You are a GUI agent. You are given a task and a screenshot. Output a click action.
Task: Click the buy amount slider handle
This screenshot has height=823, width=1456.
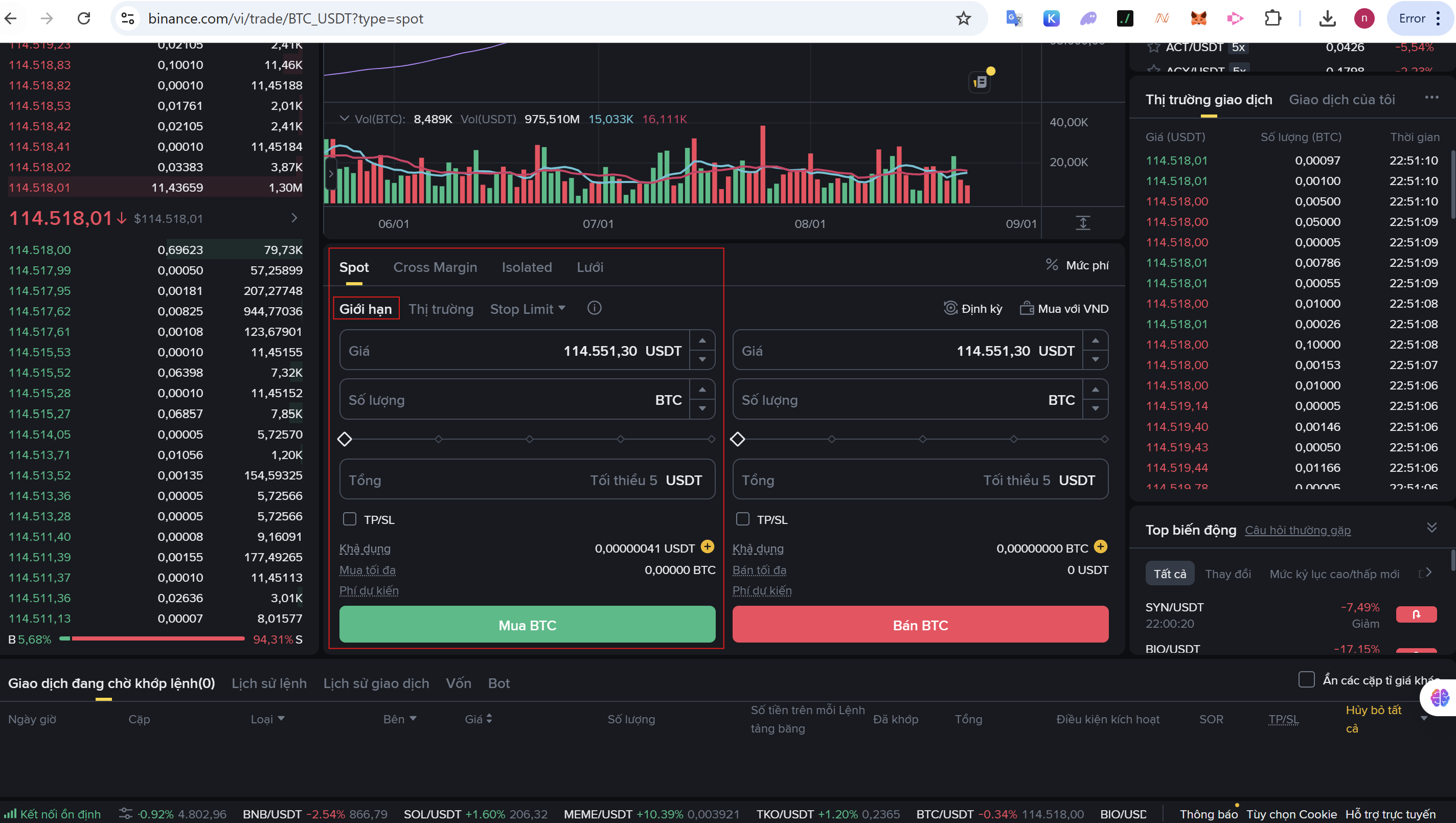[345, 439]
